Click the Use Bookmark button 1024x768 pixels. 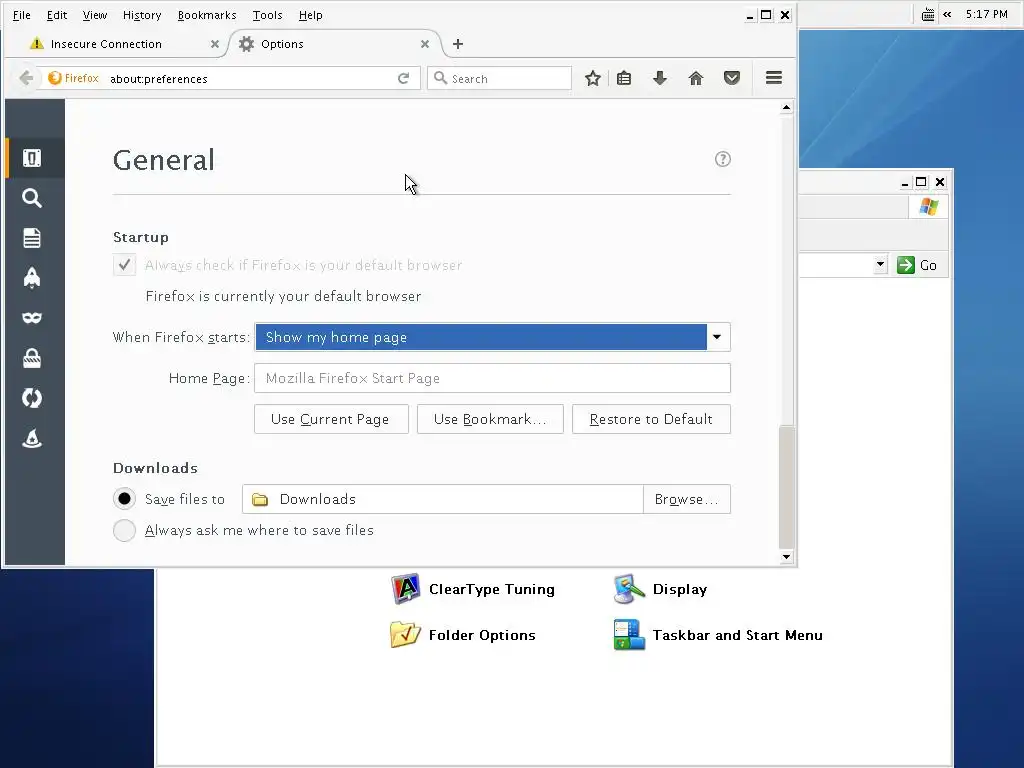coord(490,419)
